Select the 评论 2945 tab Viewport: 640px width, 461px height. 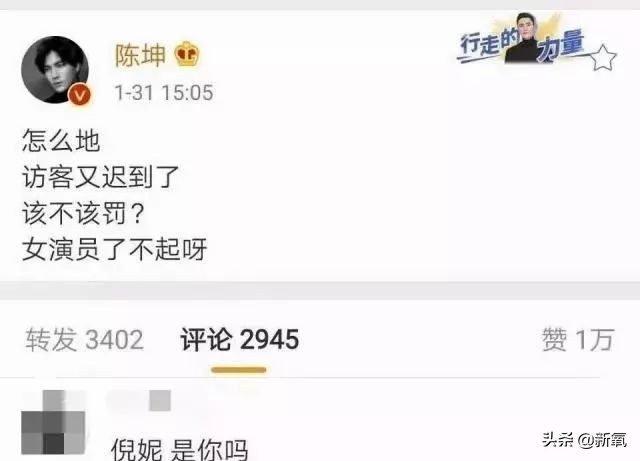[240, 340]
